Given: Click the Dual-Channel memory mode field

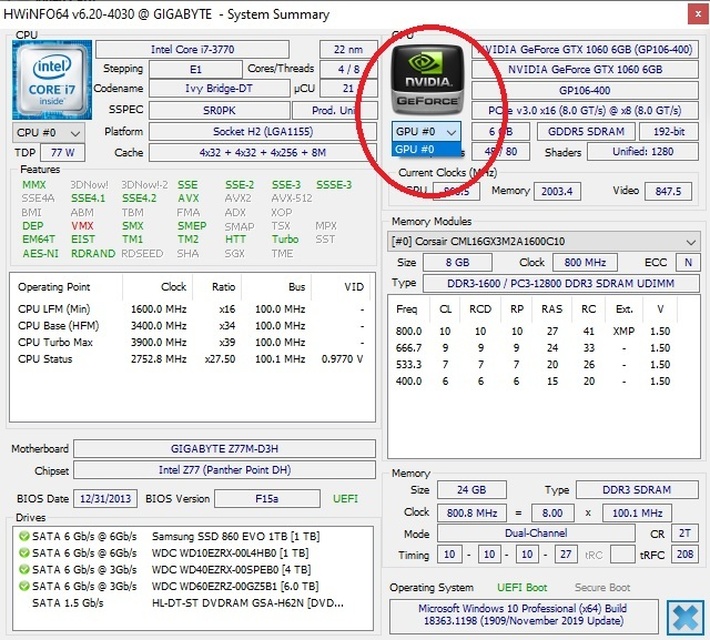Looking at the screenshot, I should (x=536, y=533).
